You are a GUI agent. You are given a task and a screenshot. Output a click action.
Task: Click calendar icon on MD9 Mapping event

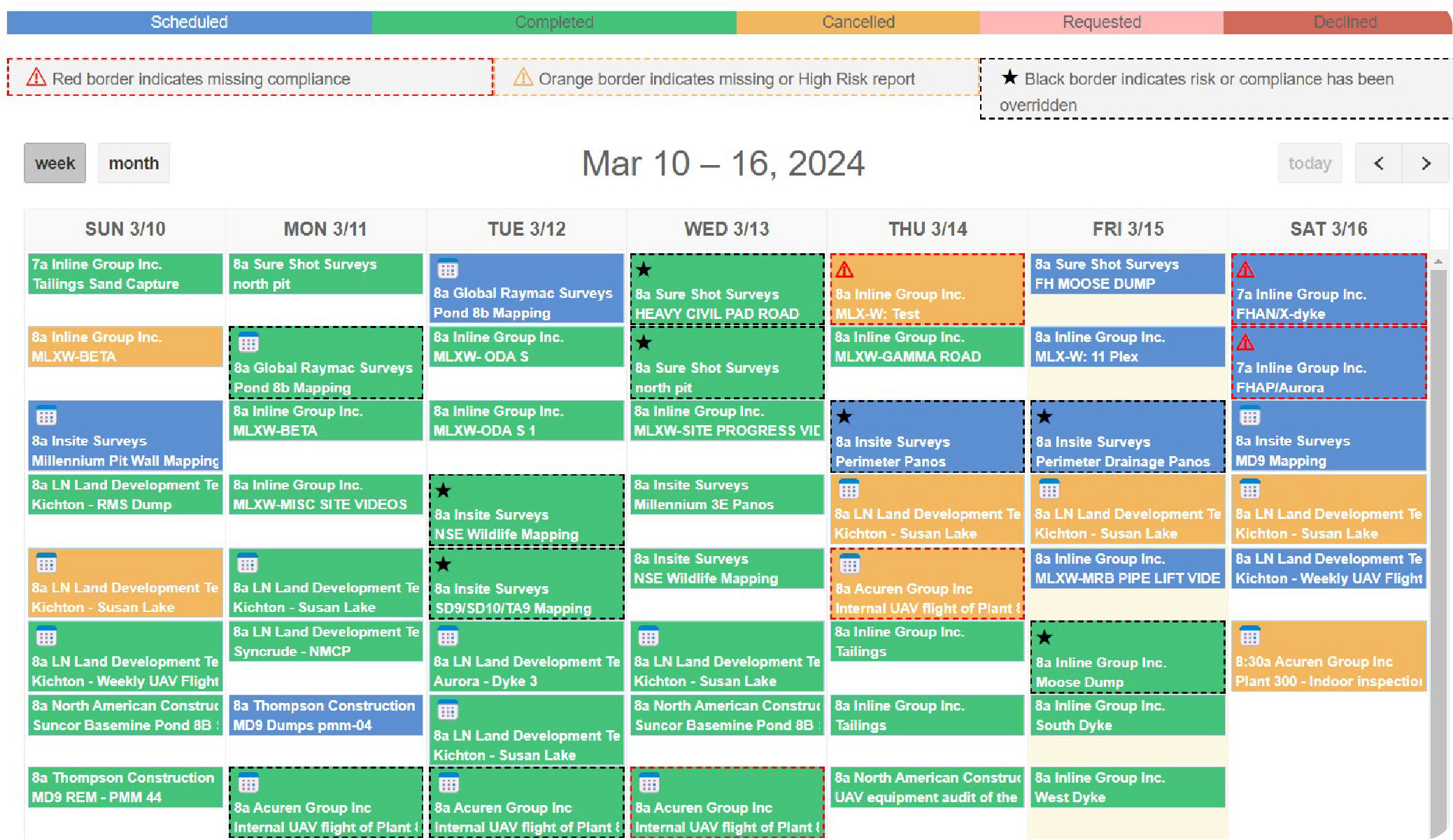click(1249, 416)
